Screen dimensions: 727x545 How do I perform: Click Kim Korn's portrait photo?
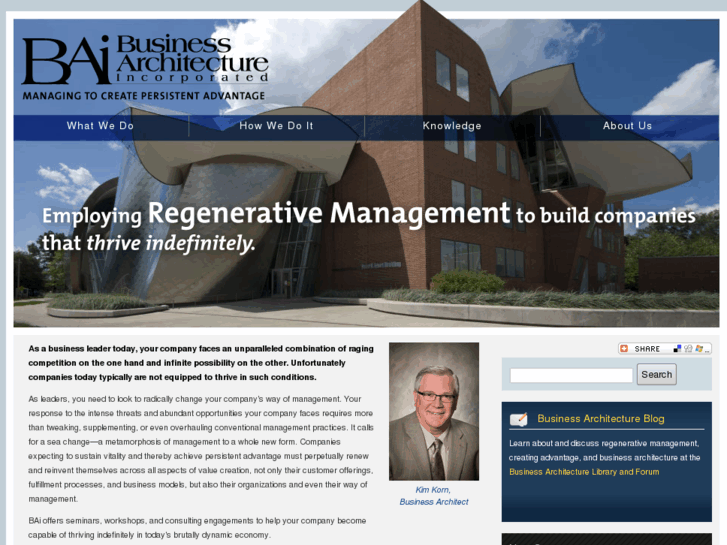pos(434,411)
